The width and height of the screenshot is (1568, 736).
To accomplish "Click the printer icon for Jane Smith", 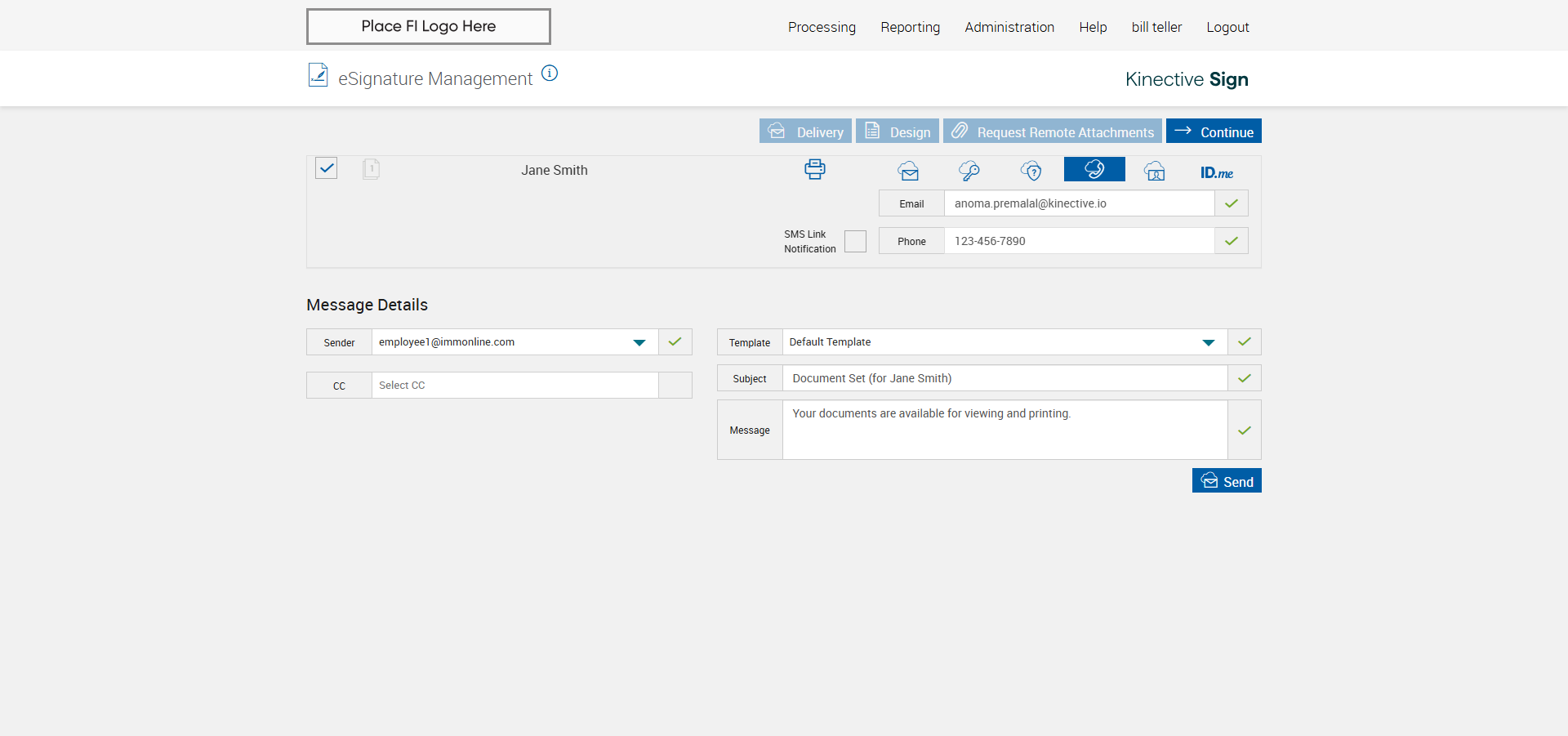I will [x=814, y=170].
